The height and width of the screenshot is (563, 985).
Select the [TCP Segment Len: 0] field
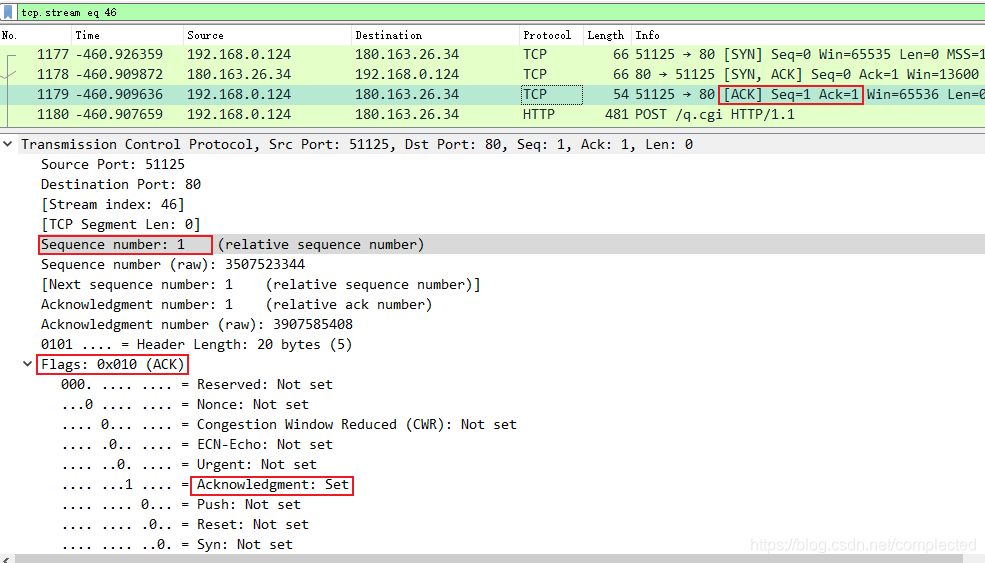[121, 225]
